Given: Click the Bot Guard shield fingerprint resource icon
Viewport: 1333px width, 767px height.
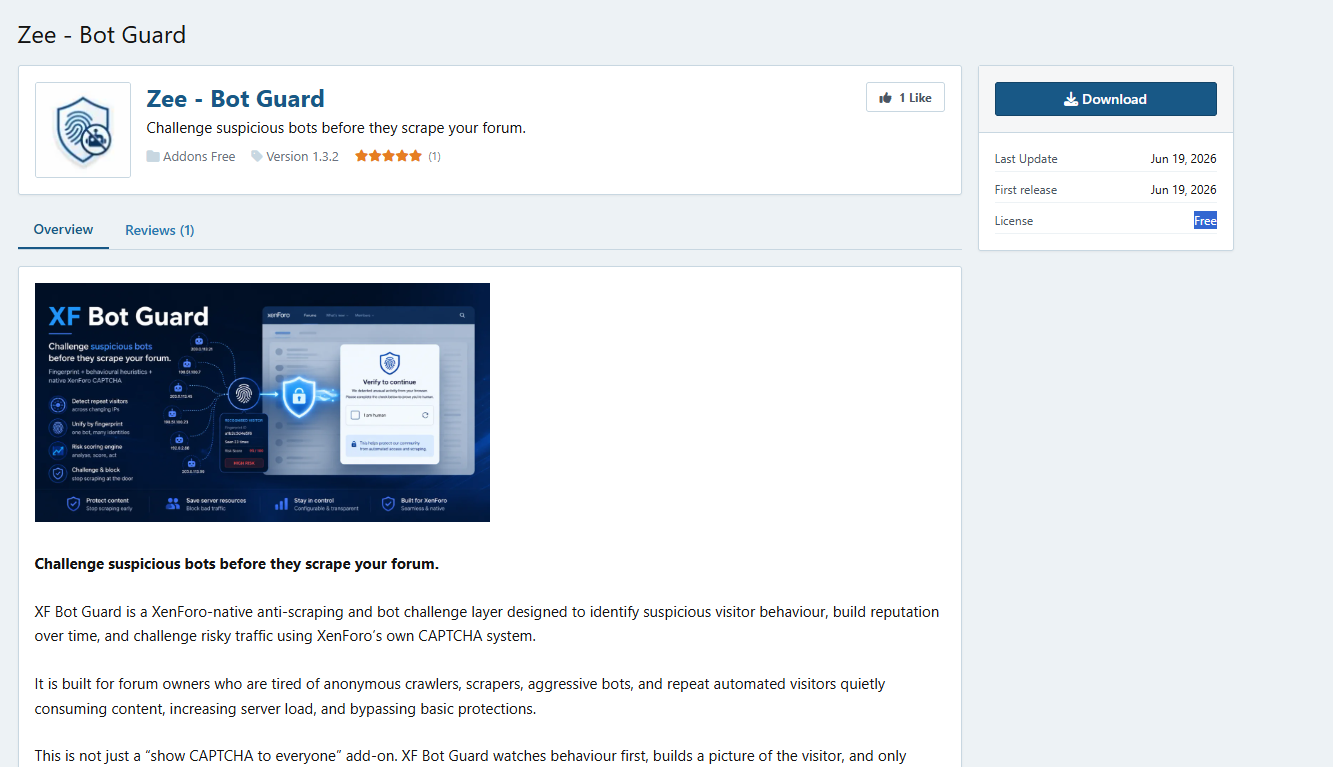Looking at the screenshot, I should click(83, 130).
